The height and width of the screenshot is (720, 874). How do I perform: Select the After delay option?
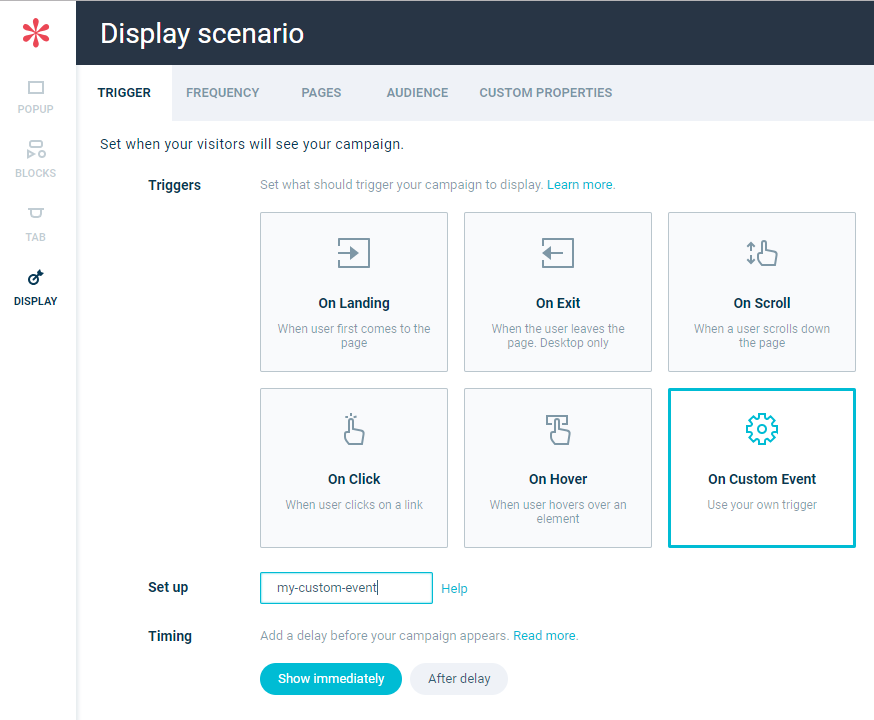[x=459, y=679]
